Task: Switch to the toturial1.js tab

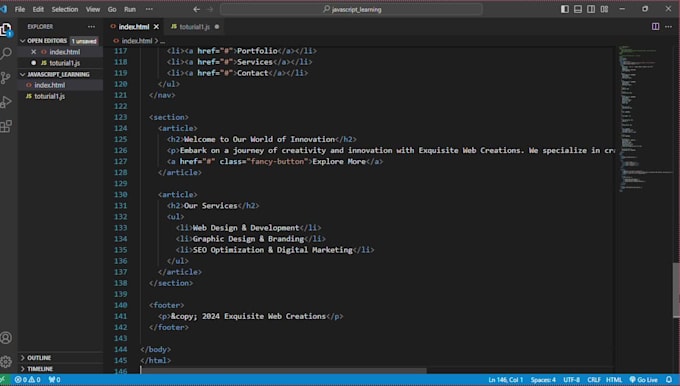Action: pos(194,27)
